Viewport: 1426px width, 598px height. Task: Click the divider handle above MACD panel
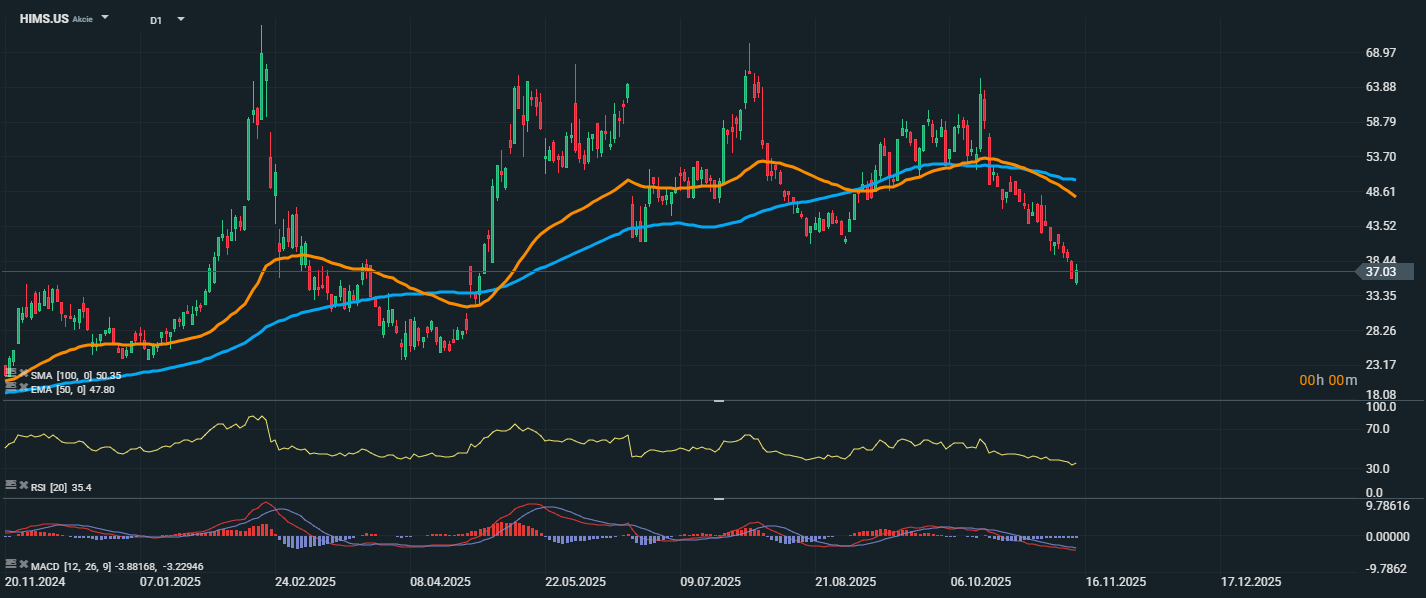pyautogui.click(x=717, y=498)
